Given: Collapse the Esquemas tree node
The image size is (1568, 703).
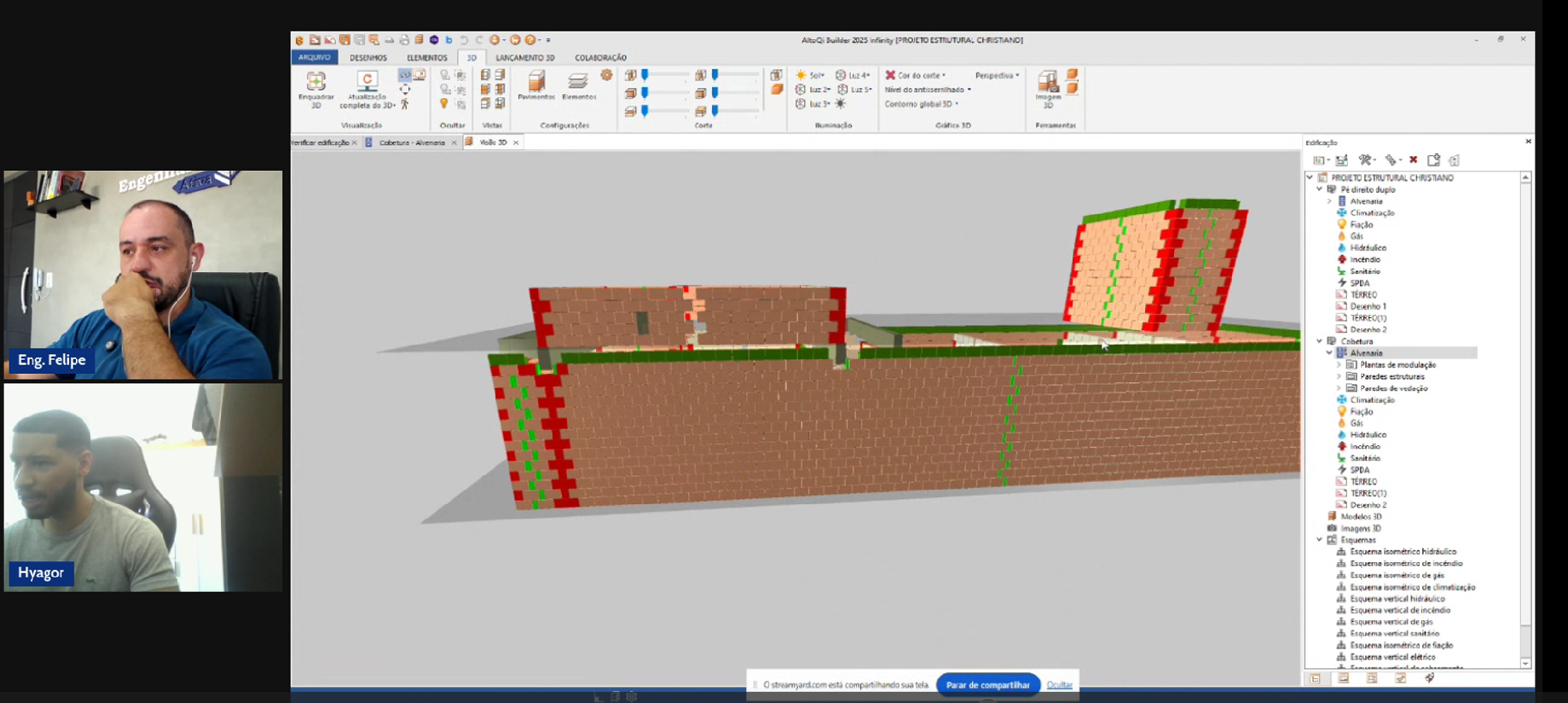Looking at the screenshot, I should pyautogui.click(x=1320, y=540).
